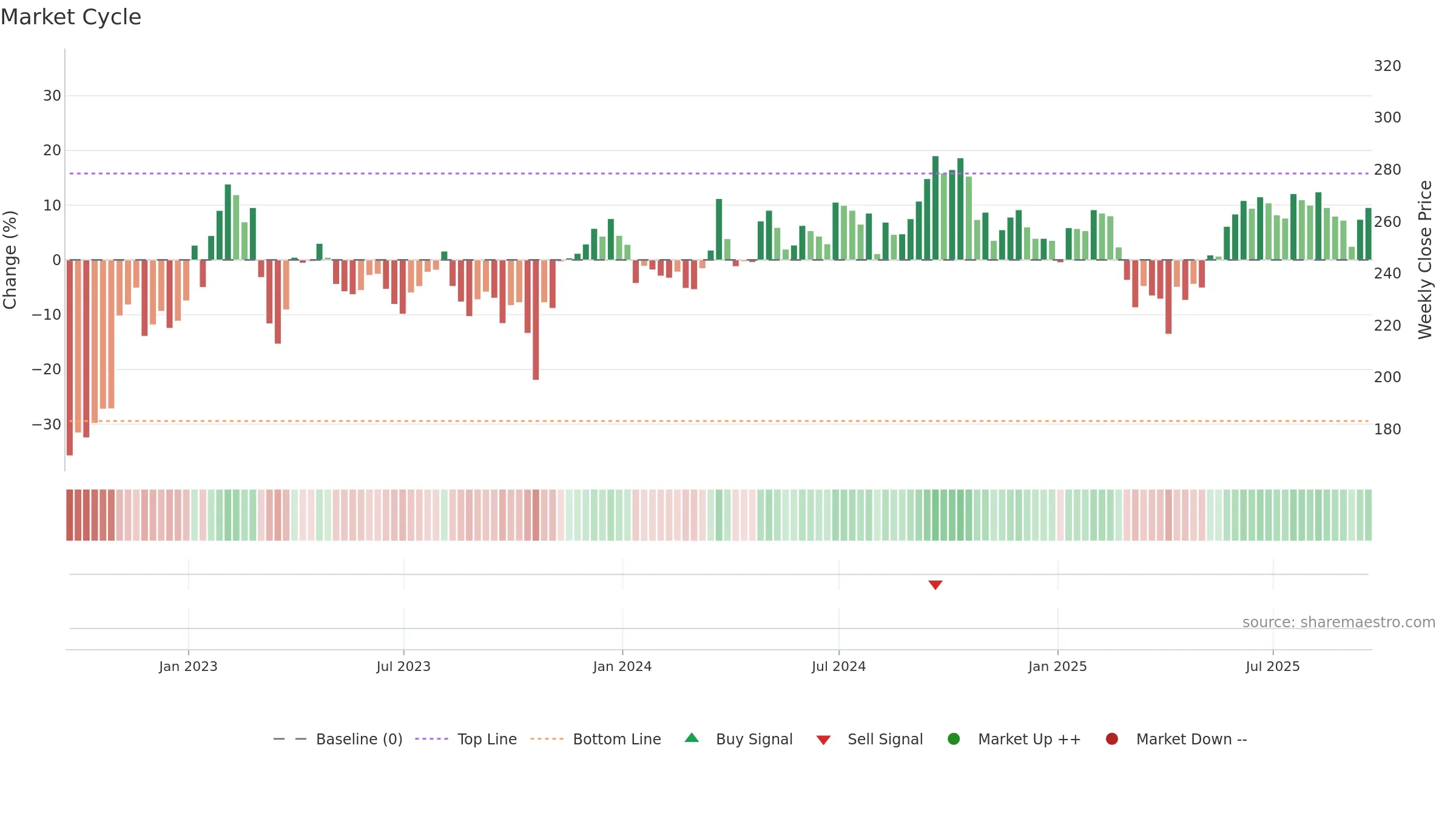This screenshot has height=819, width=1456.
Task: Click the darkest red heatmap cell at strip start
Action: tap(70, 515)
